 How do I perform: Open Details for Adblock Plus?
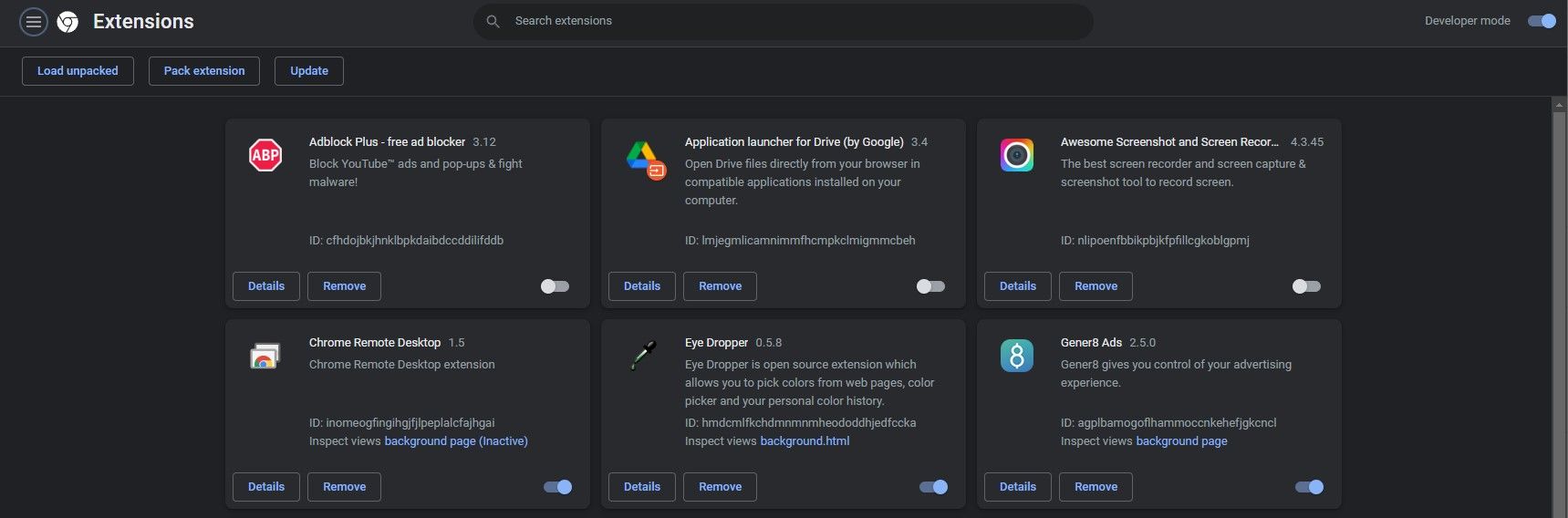click(x=266, y=286)
